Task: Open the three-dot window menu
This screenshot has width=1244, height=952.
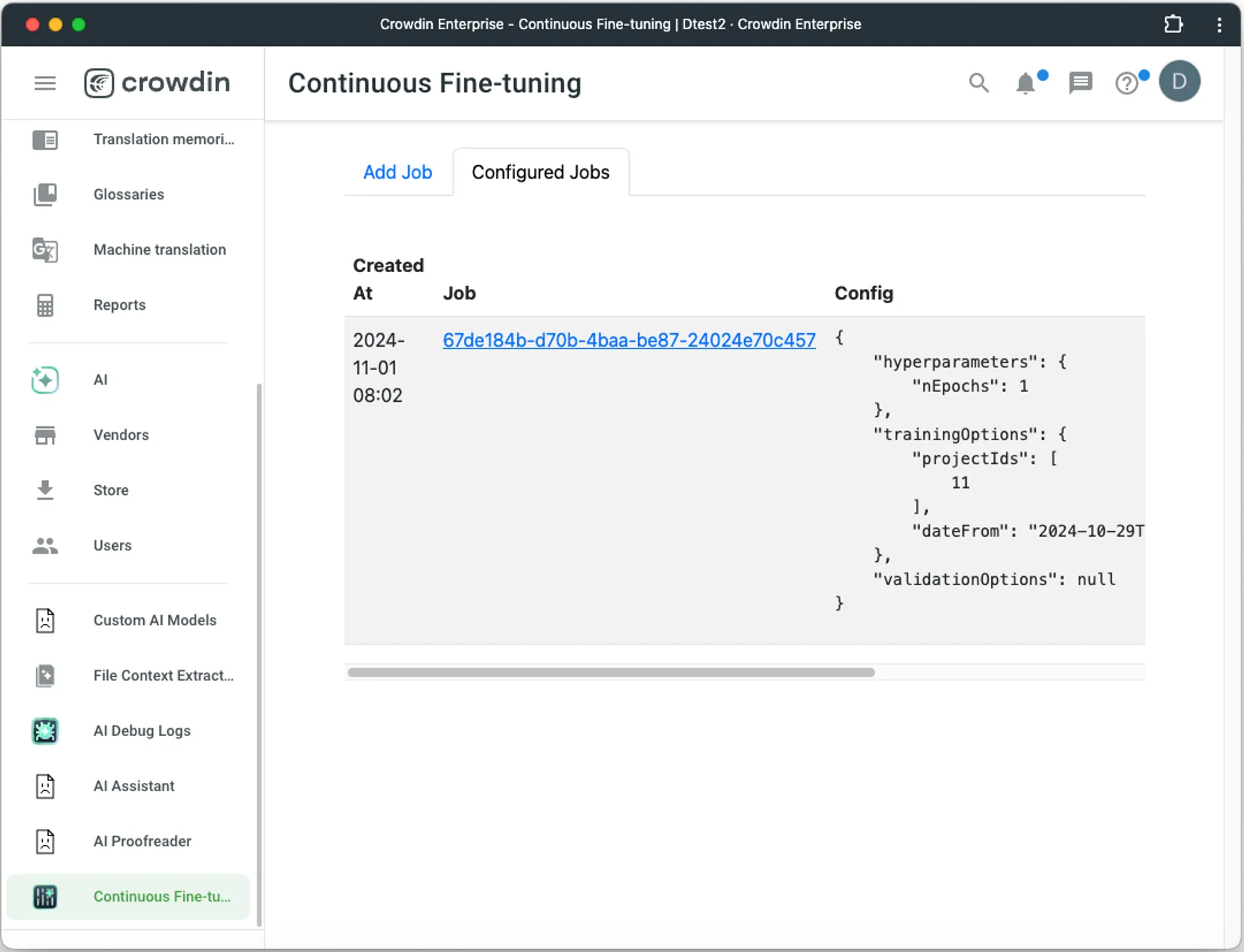Action: point(1219,25)
